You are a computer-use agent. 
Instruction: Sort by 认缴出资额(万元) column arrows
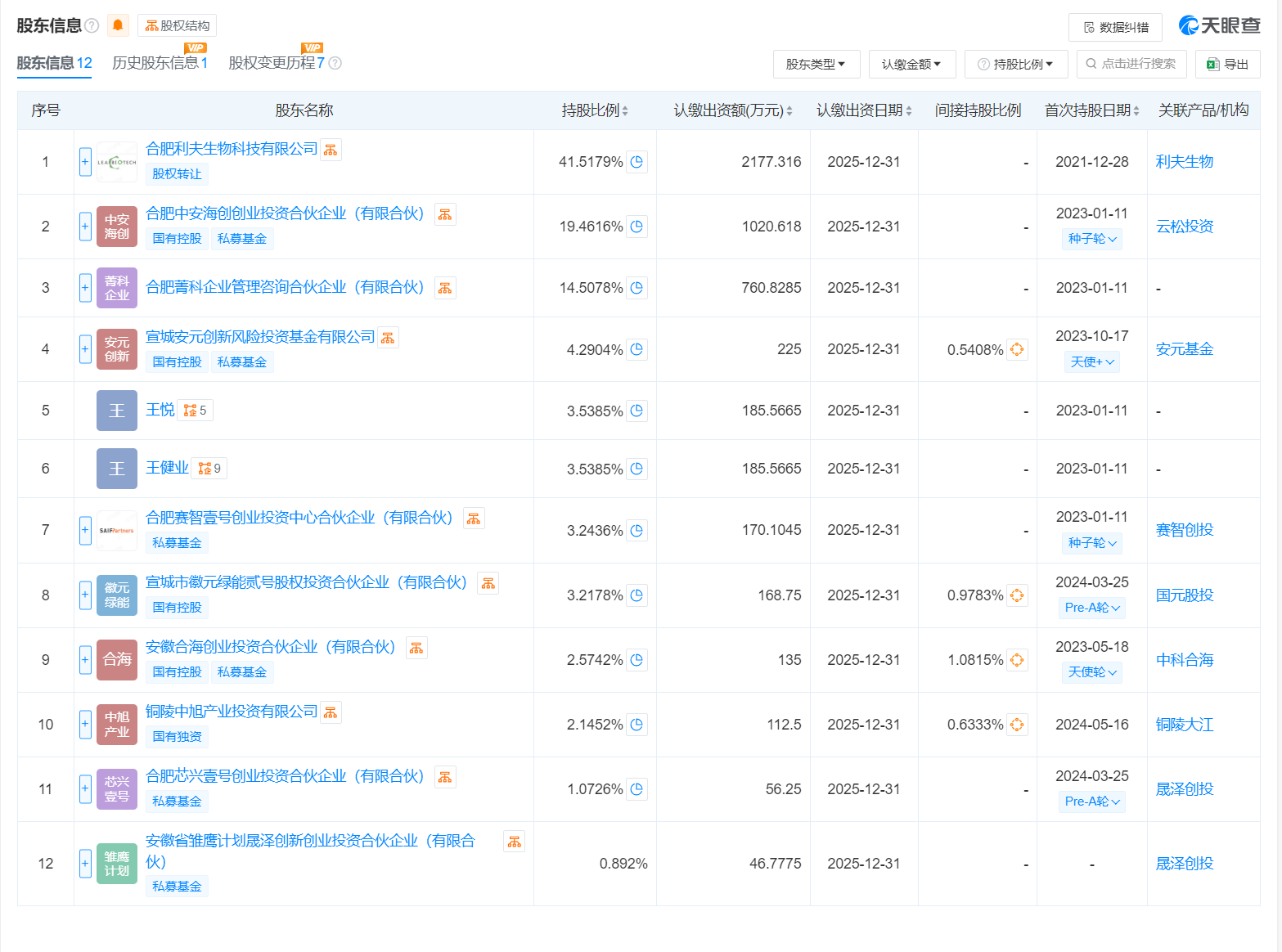pos(789,110)
